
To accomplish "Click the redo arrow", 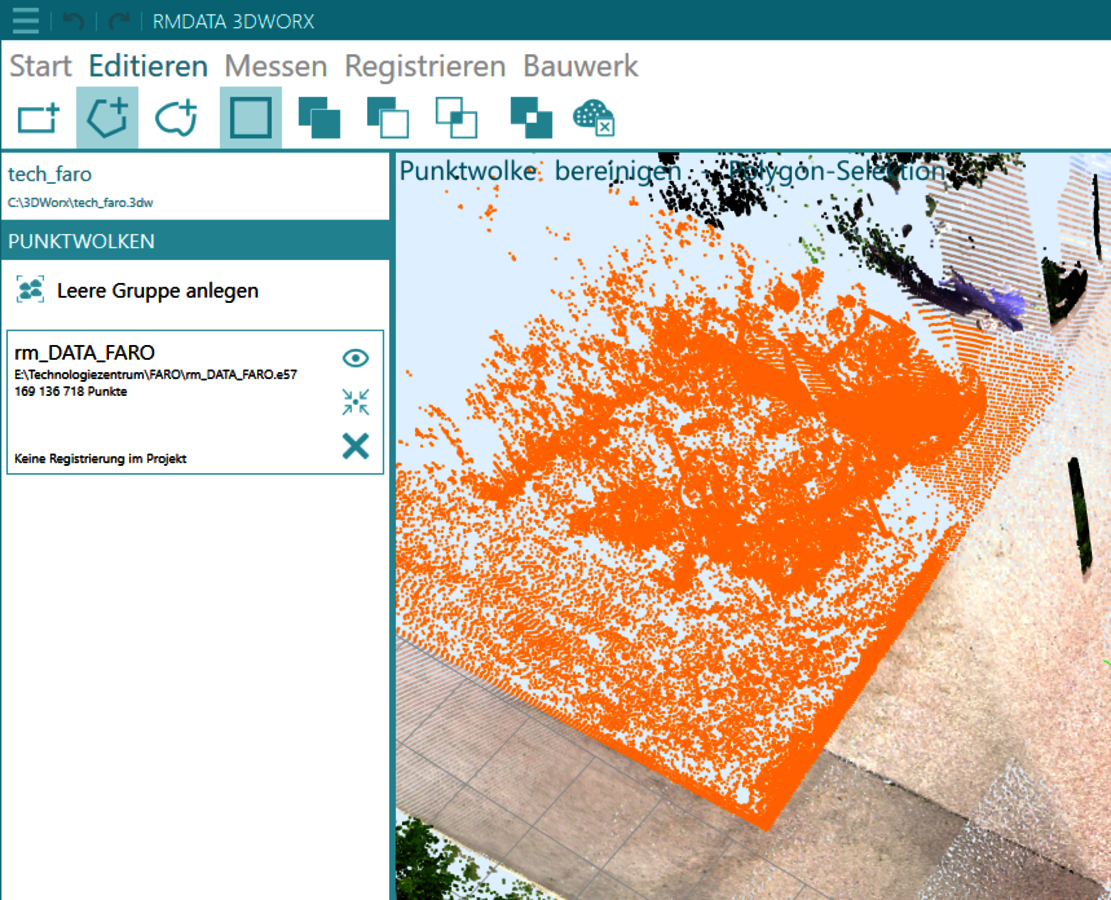I will pos(119,21).
